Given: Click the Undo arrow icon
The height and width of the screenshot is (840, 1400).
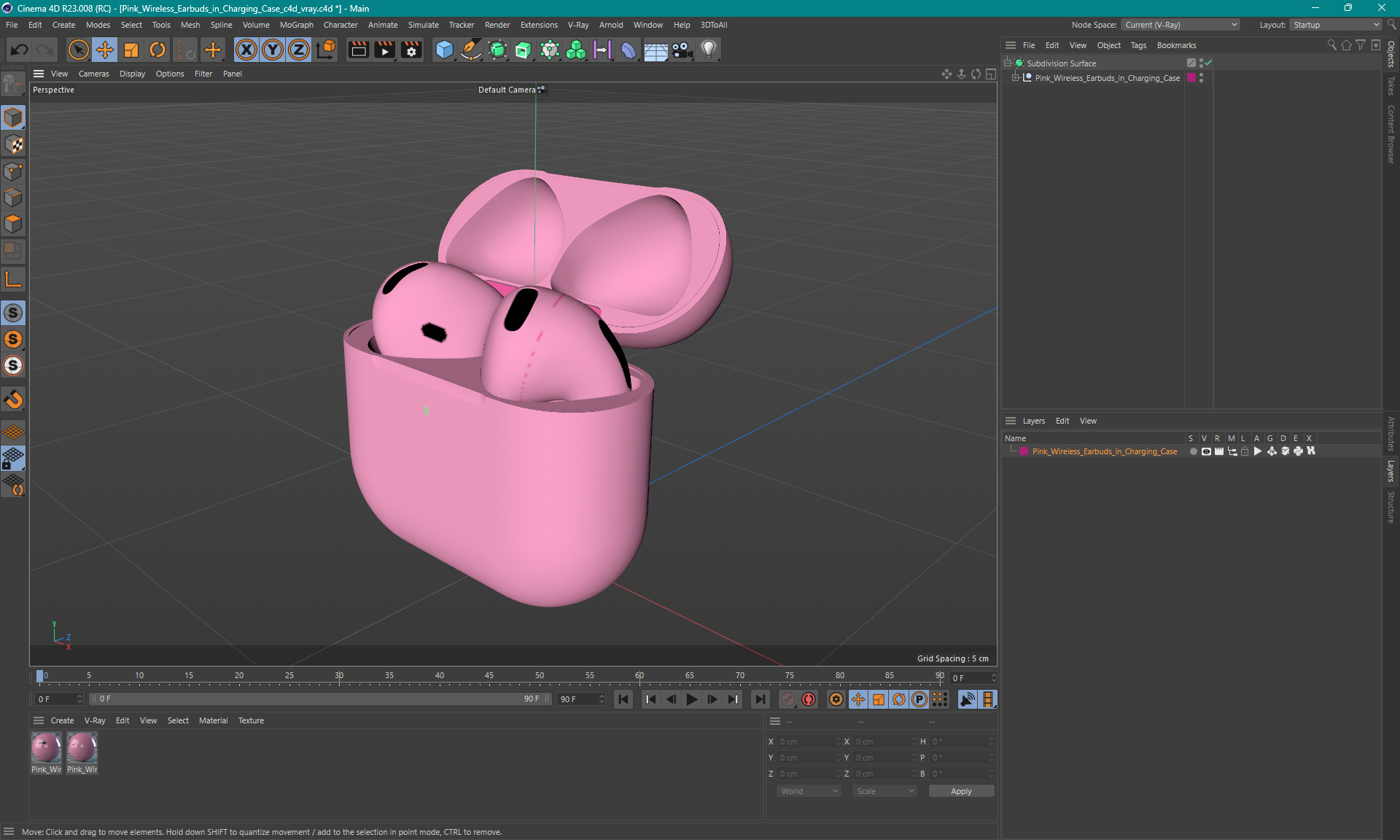Looking at the screenshot, I should [x=20, y=50].
